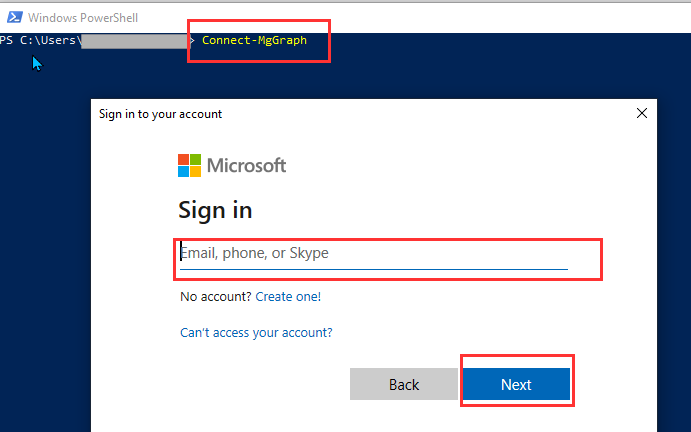Click the Connect-MgGraph command text
Image resolution: width=691 pixels, height=432 pixels.
pos(254,40)
